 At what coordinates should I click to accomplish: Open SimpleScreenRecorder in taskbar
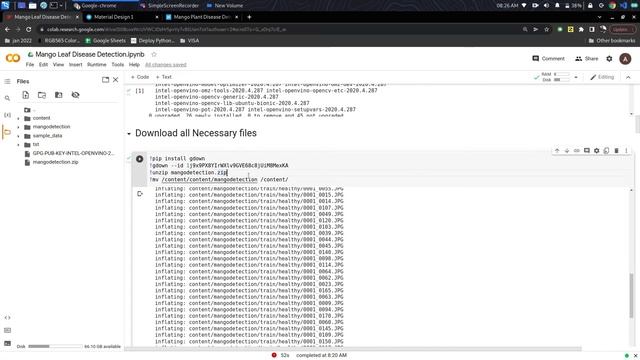point(169,6)
